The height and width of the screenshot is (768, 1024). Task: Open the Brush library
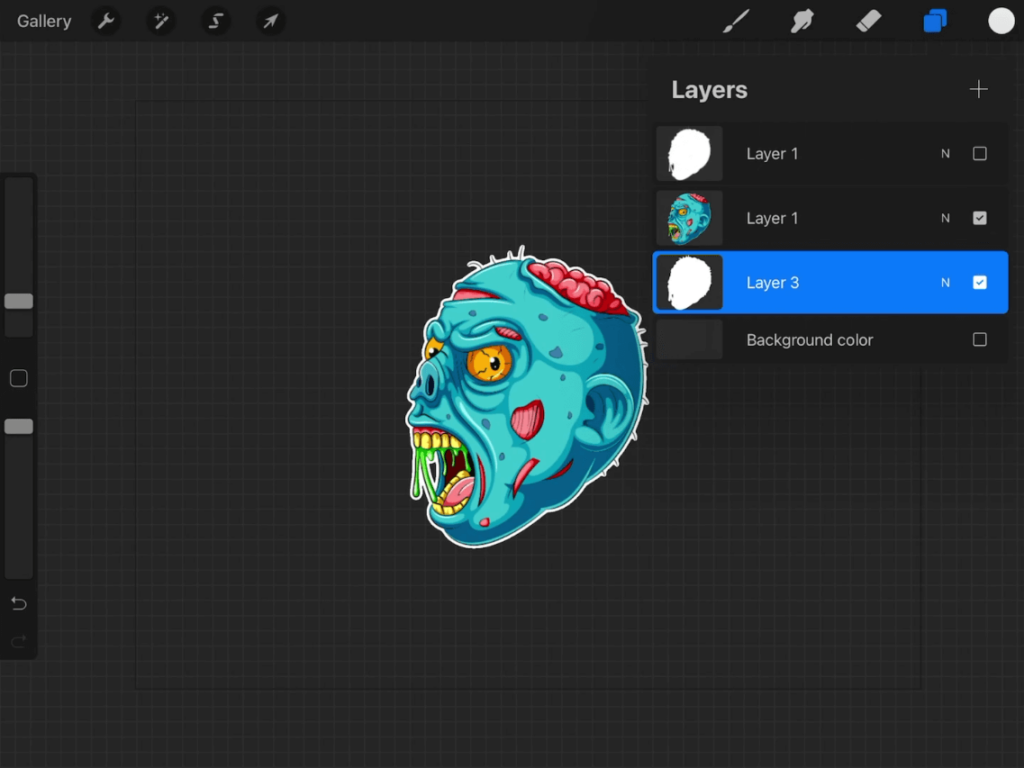click(737, 20)
